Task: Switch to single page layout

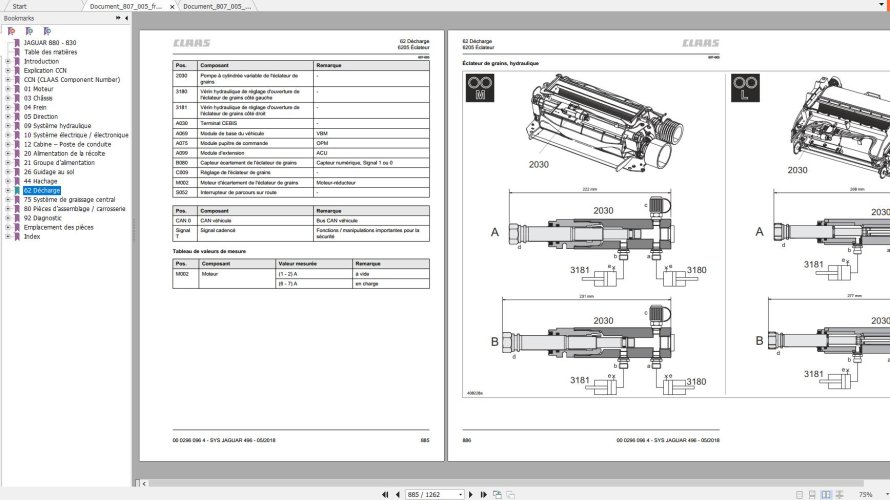Action: [x=799, y=495]
